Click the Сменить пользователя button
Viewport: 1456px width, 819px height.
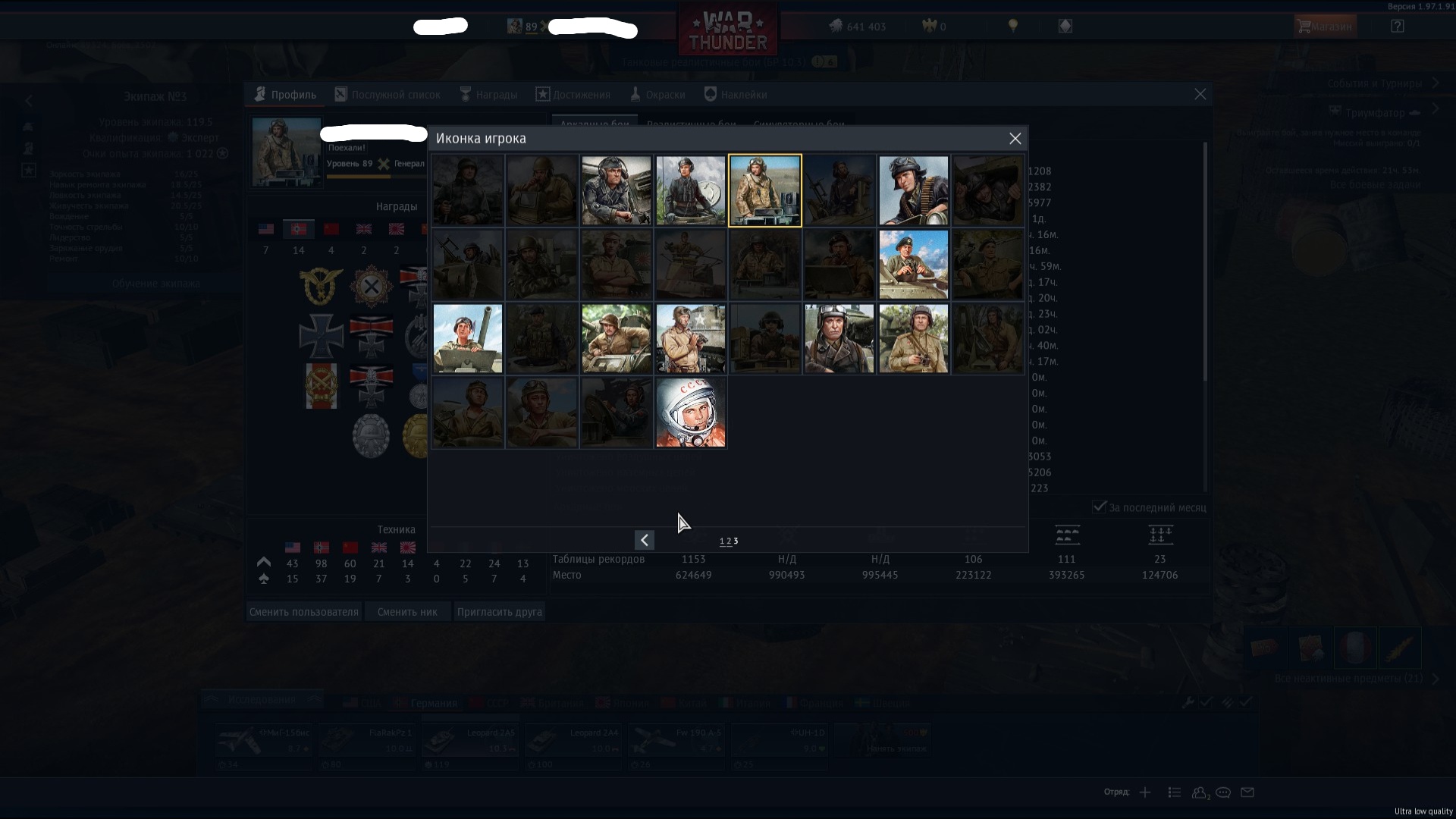point(303,612)
